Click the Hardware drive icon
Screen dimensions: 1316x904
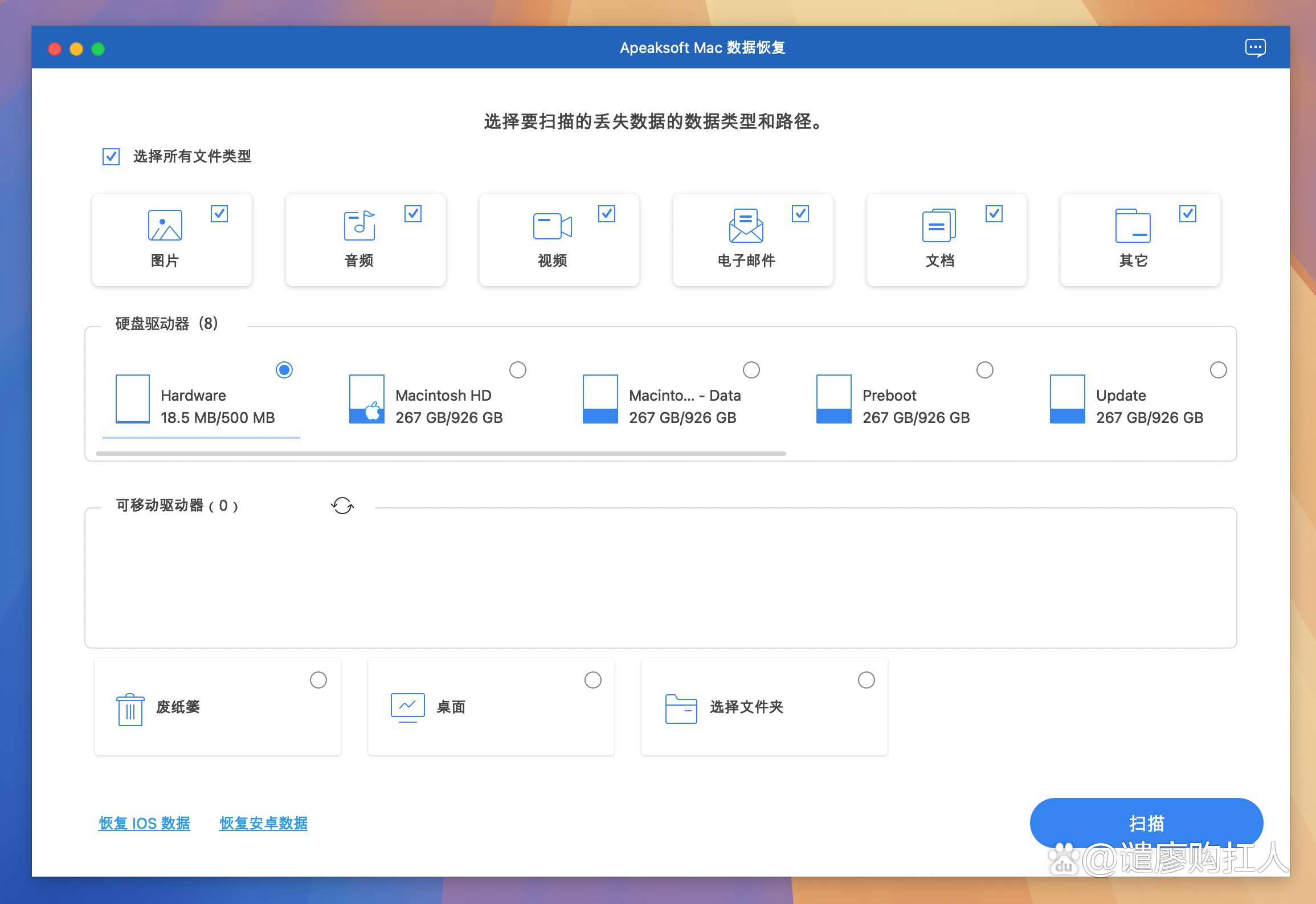coord(133,399)
